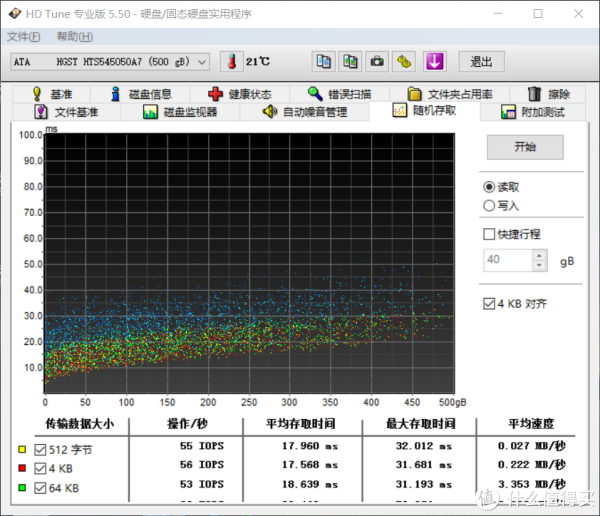
Task: Click the 56 IOPS value
Action: pos(202,465)
